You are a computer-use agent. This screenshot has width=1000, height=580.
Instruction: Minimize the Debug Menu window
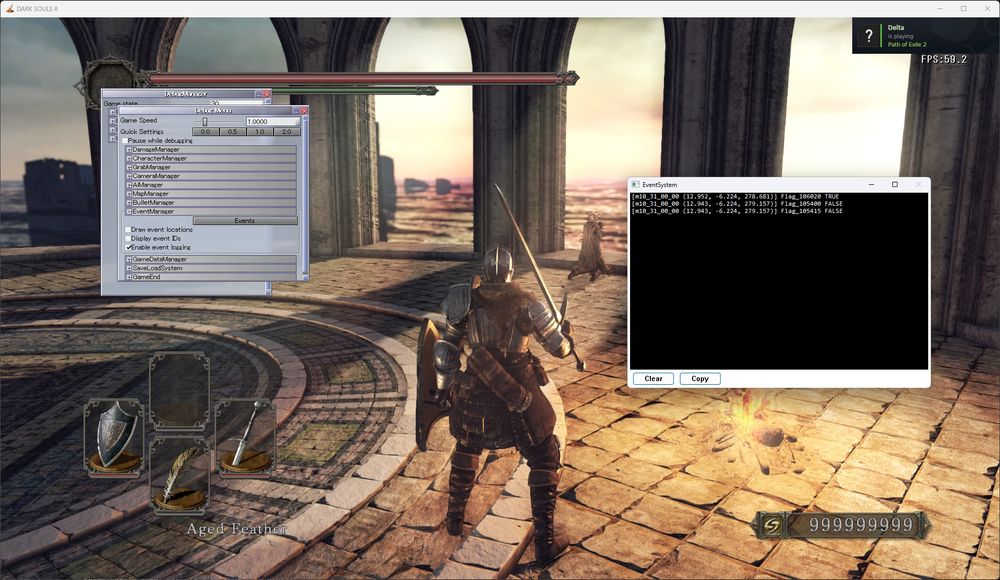[x=295, y=111]
